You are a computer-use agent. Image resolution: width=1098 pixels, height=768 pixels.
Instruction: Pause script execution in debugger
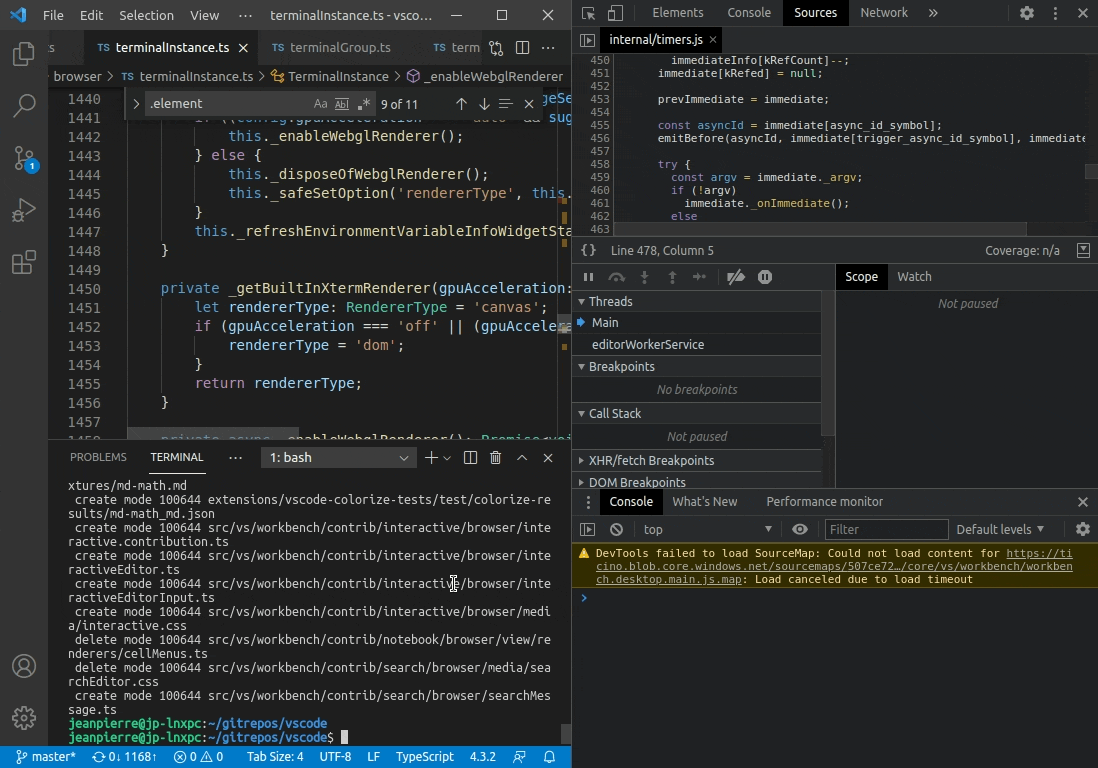(588, 277)
